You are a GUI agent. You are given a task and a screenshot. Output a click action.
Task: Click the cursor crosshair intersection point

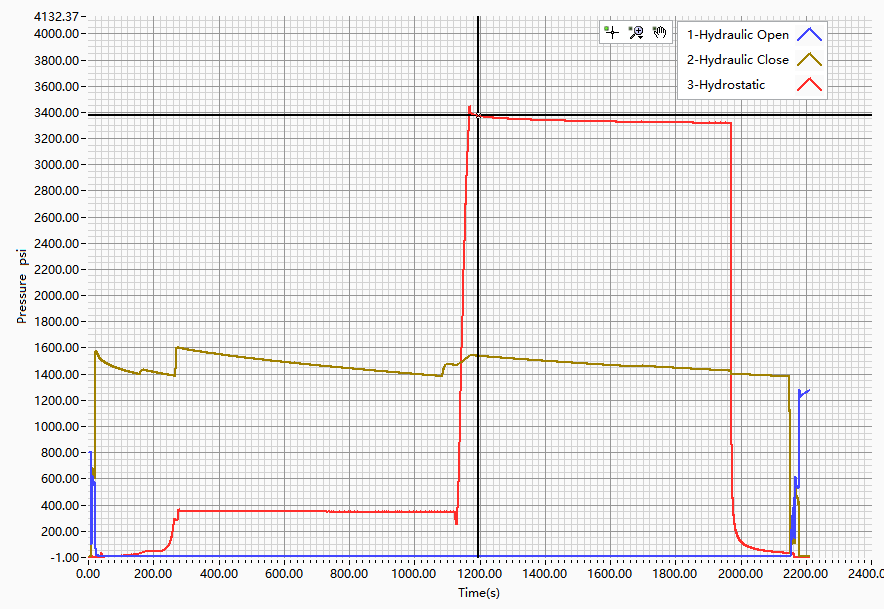point(478,114)
